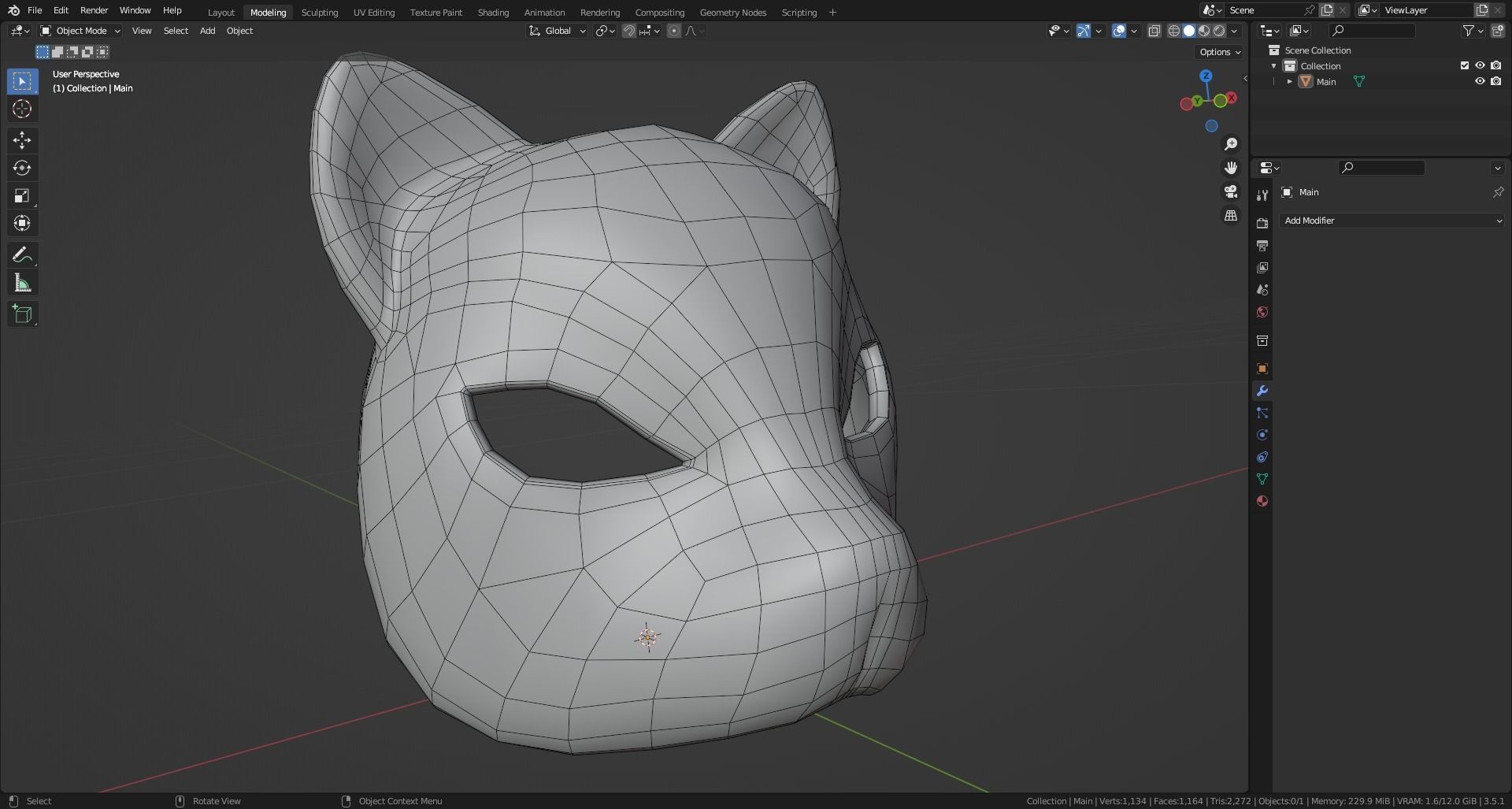Click the pan view hand gizmo
Viewport: 1512px width, 809px height.
click(x=1231, y=168)
